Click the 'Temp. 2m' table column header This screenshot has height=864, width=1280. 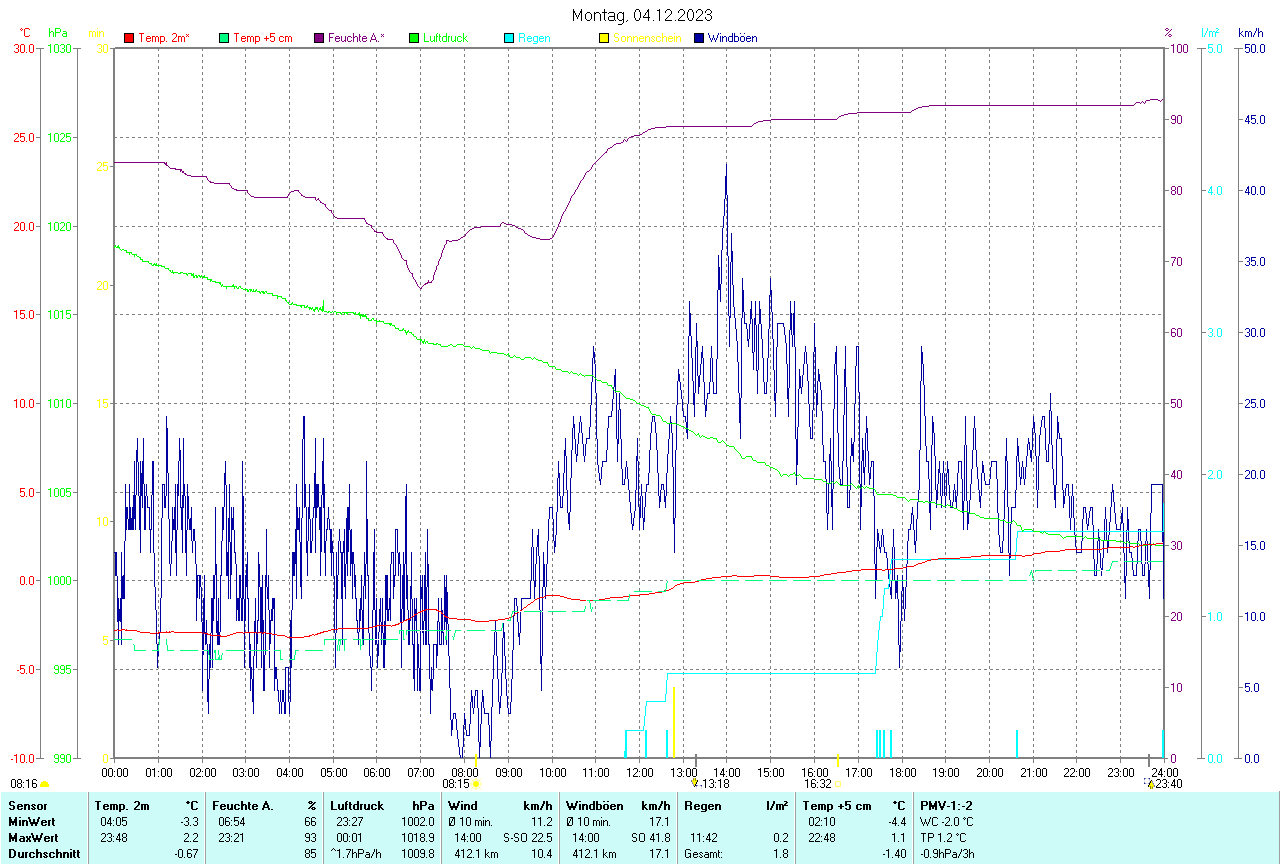[x=122, y=805]
